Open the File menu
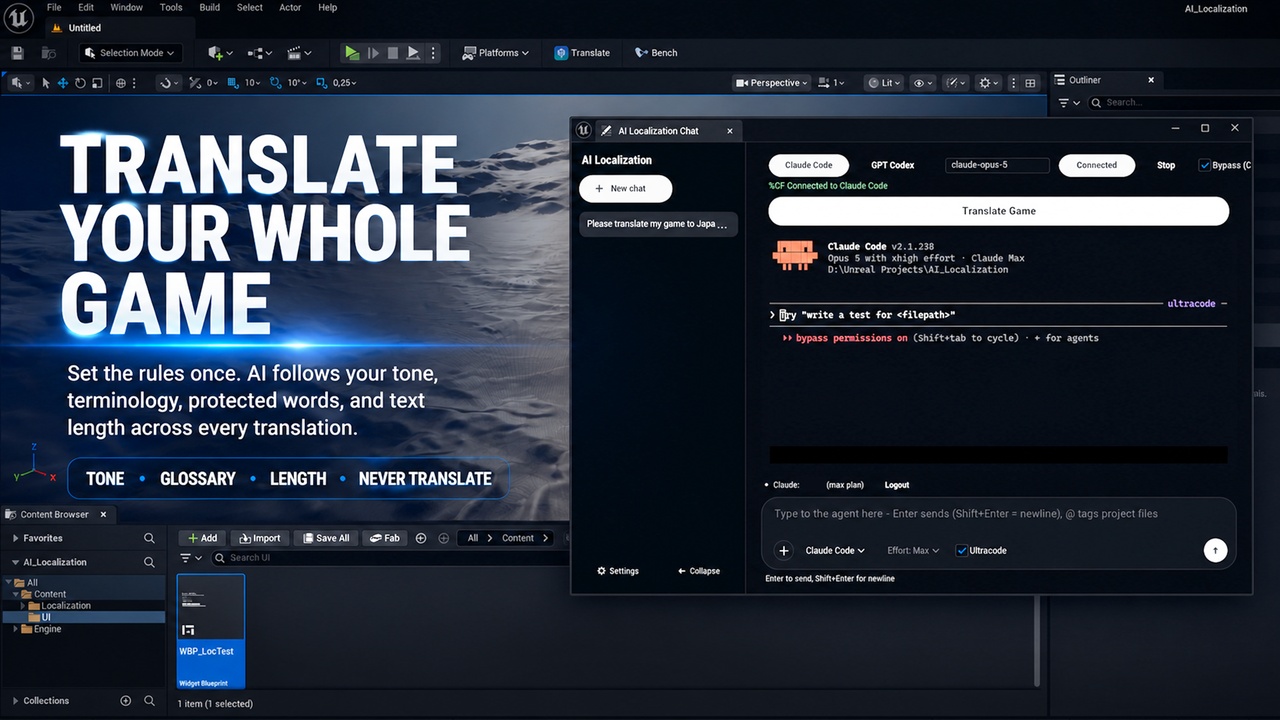 [54, 7]
